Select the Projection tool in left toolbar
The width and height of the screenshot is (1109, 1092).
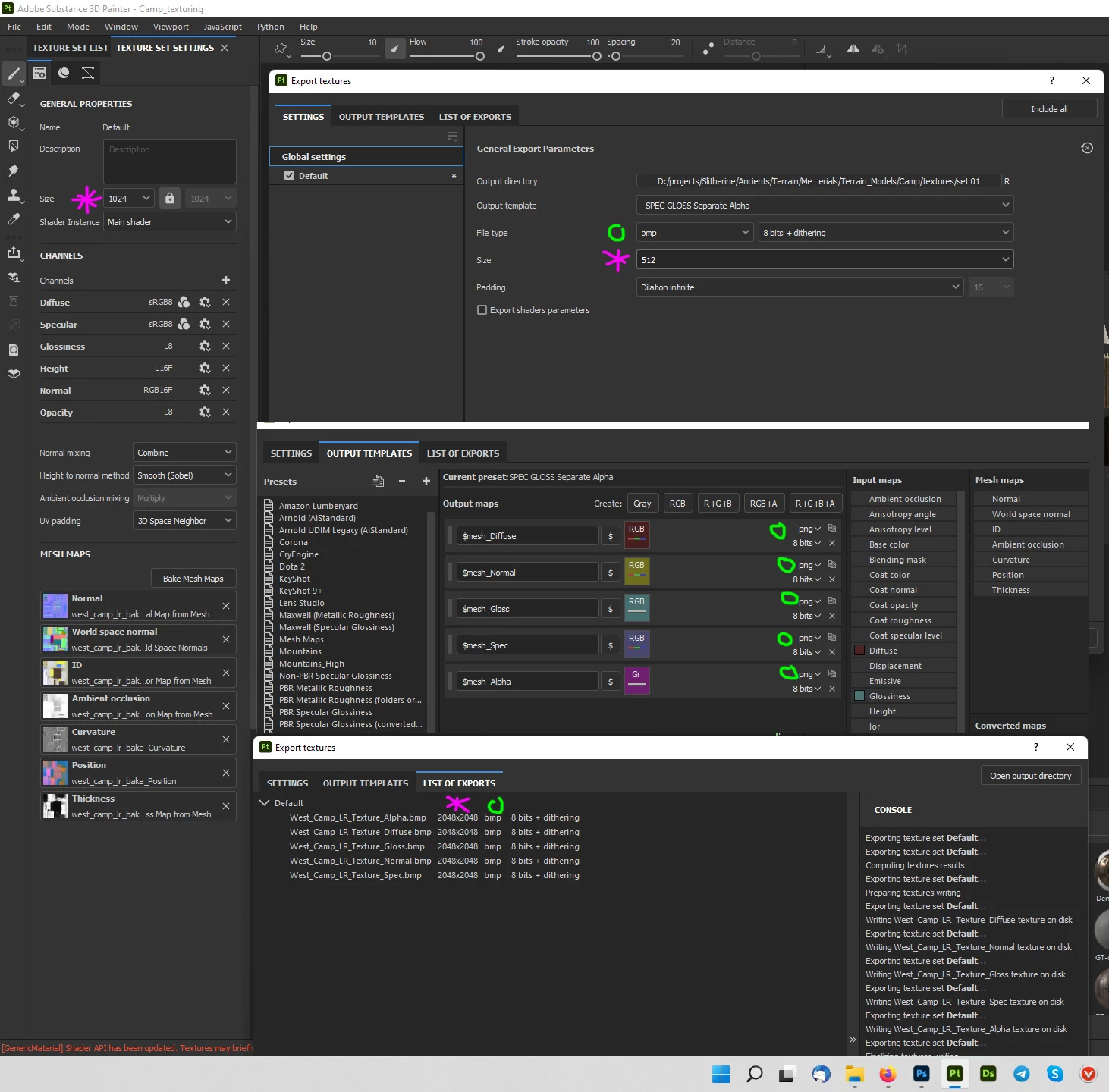point(13,122)
